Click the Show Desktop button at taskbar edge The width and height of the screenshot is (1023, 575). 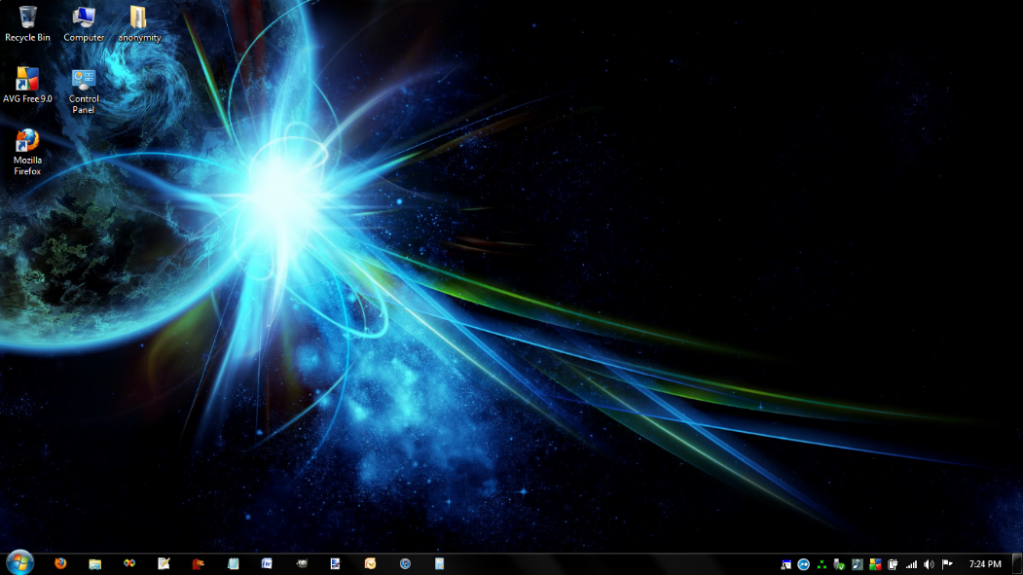click(x=1018, y=564)
